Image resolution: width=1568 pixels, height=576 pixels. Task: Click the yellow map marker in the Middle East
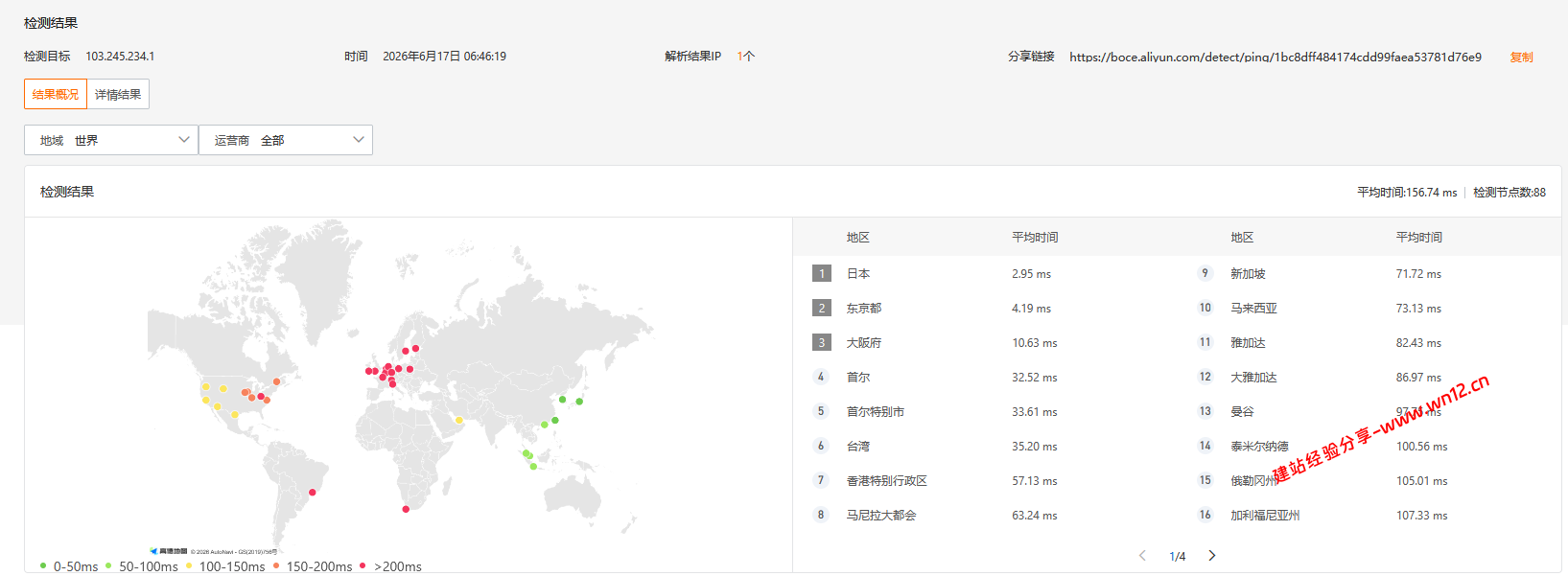tap(459, 420)
